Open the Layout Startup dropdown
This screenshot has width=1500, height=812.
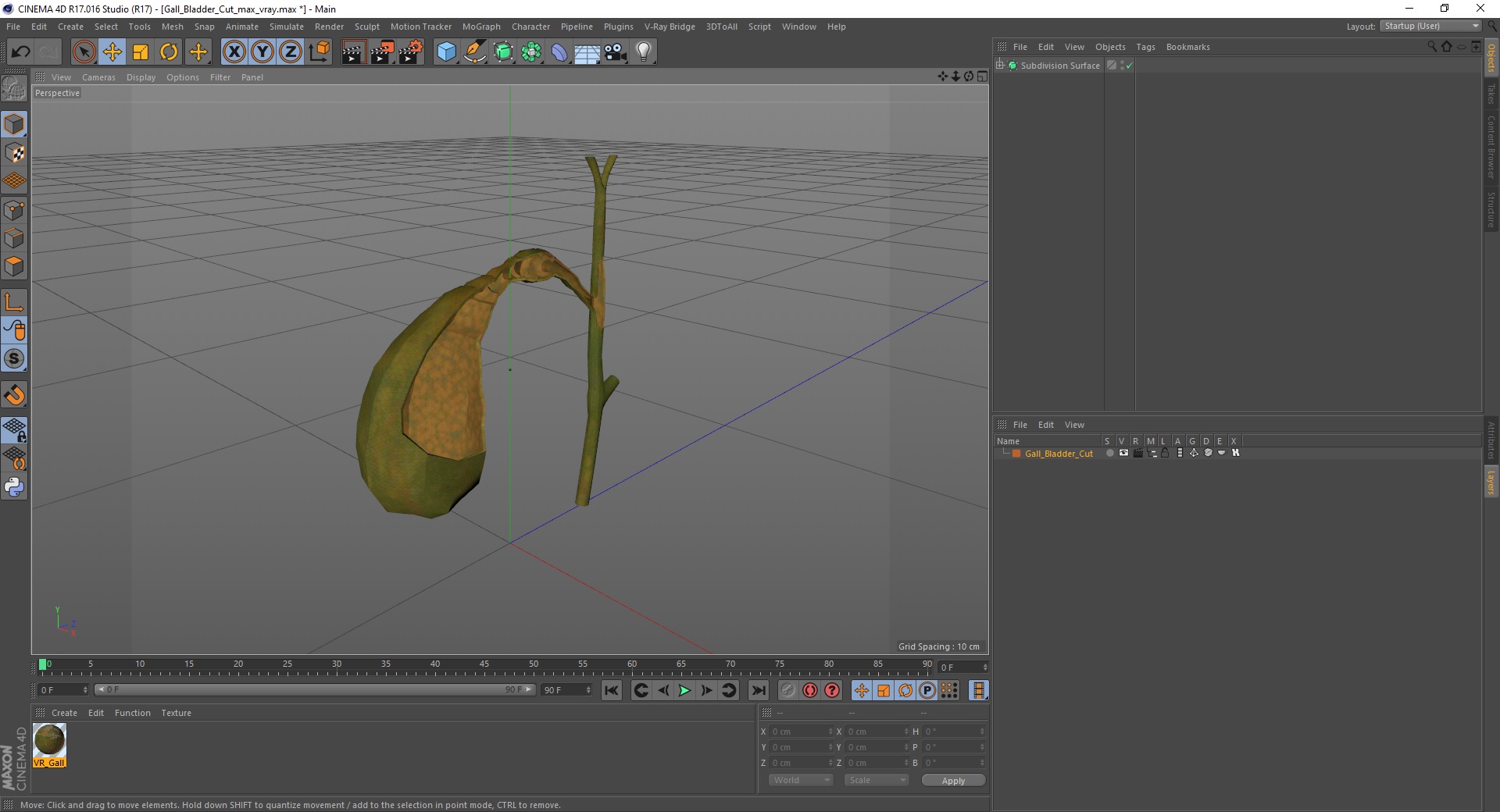1431,26
